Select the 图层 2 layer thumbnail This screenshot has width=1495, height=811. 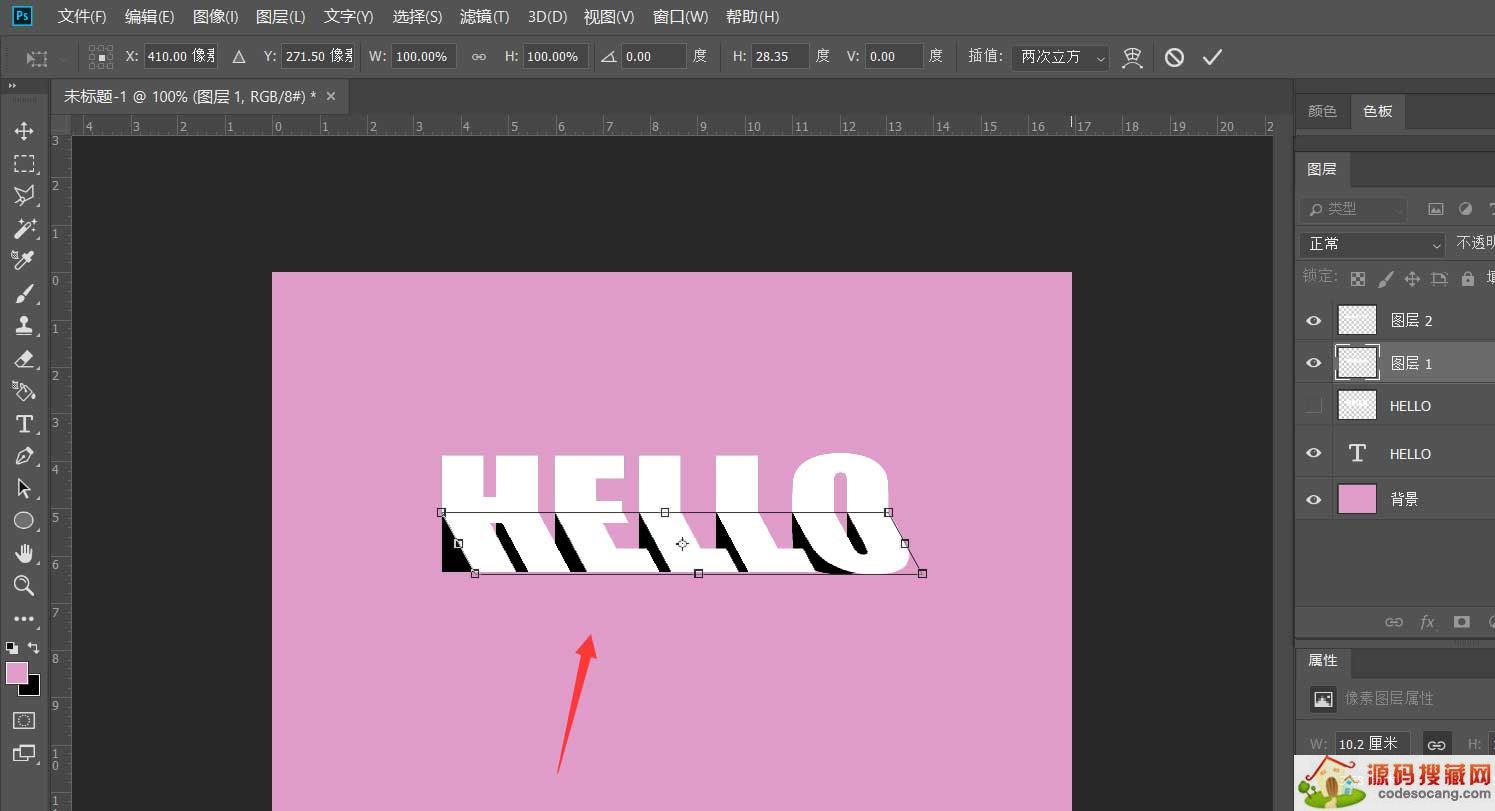click(x=1357, y=320)
